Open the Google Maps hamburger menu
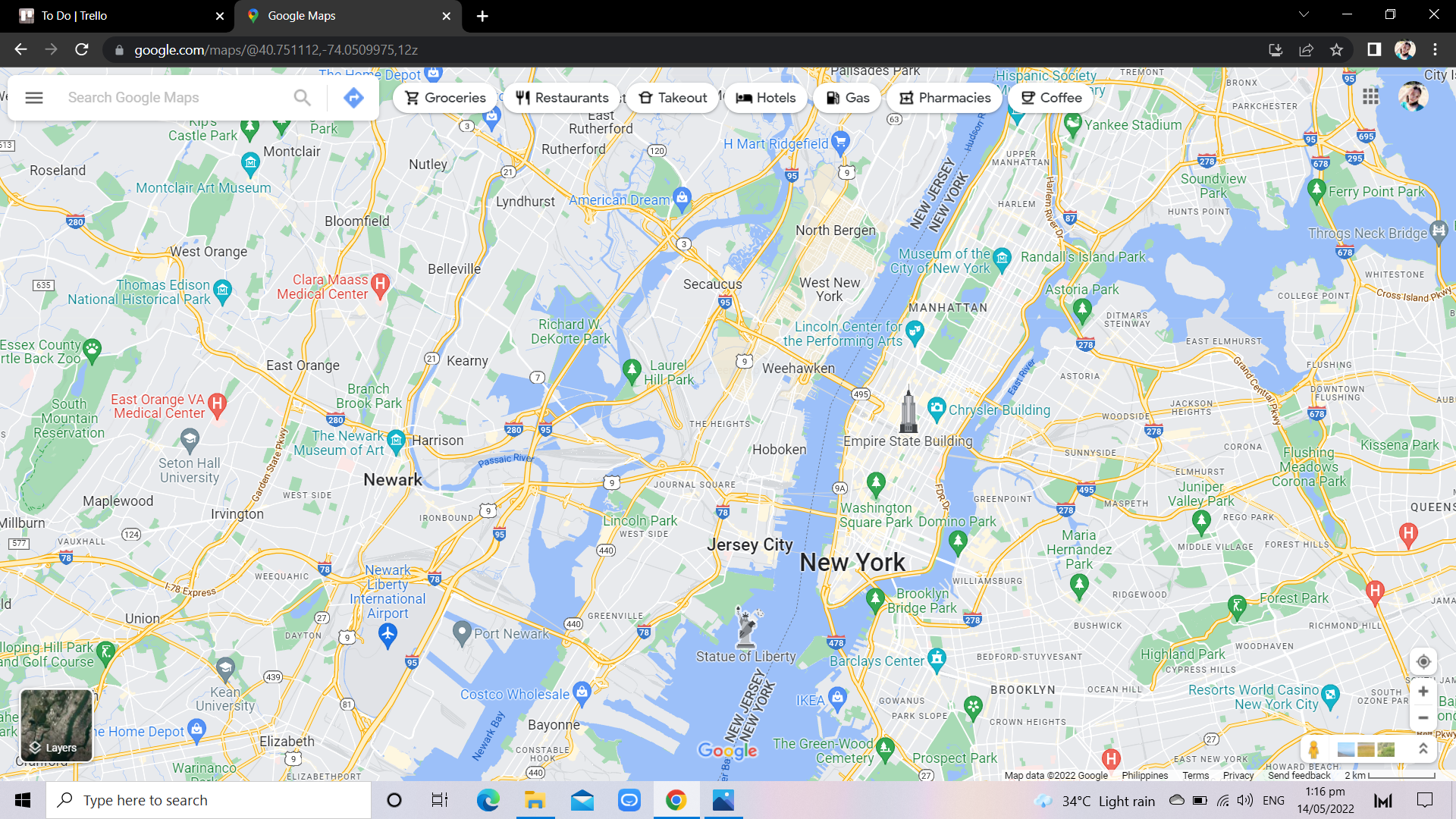The height and width of the screenshot is (819, 1456). coord(34,98)
